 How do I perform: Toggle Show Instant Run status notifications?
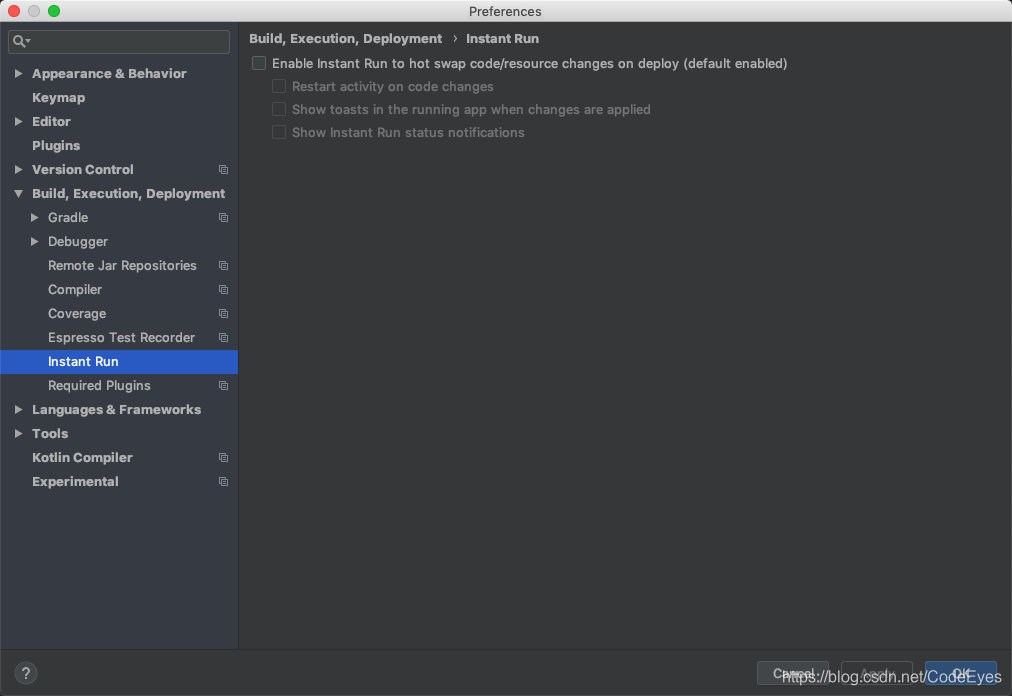tap(279, 132)
